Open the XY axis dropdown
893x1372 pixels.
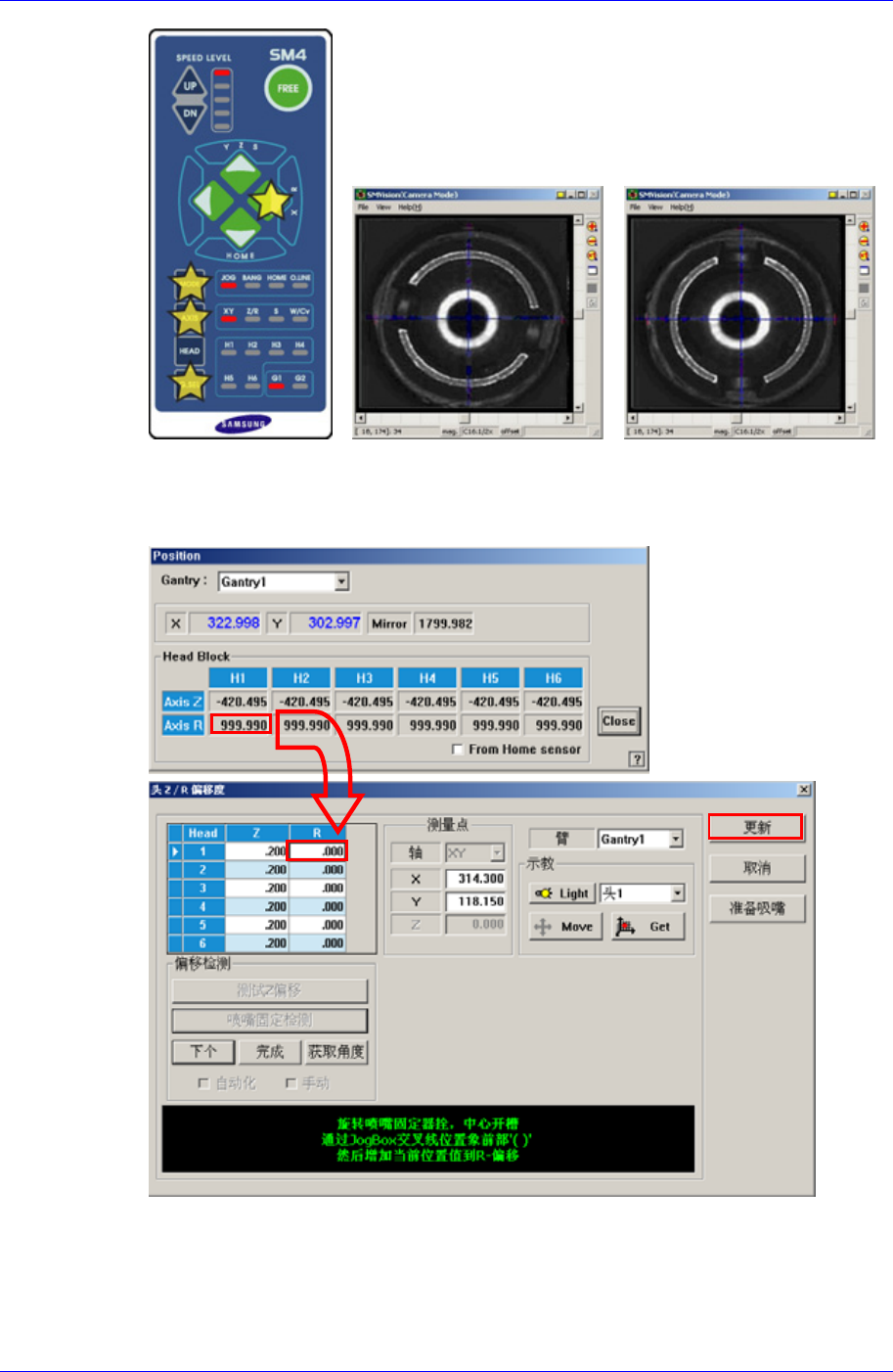click(497, 853)
